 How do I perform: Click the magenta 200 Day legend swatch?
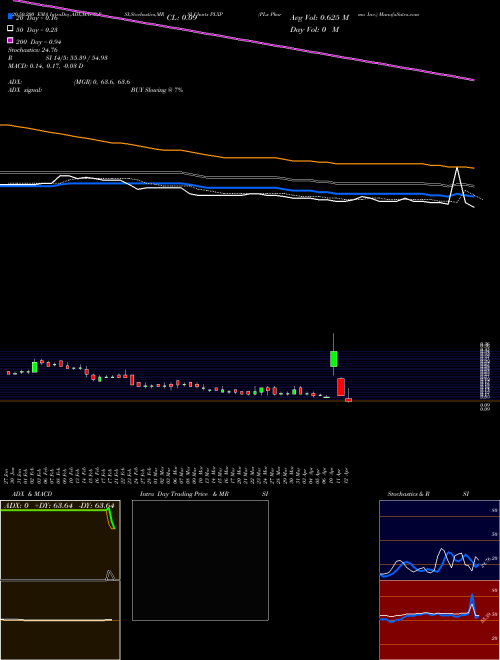click(x=10, y=41)
